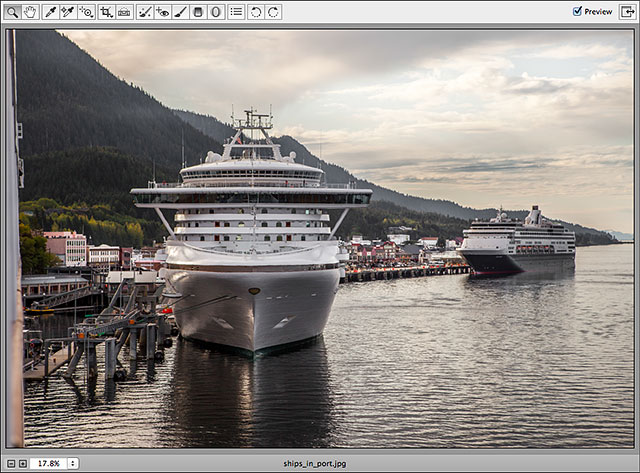Select the Targeted Adjustment tool

(86, 12)
